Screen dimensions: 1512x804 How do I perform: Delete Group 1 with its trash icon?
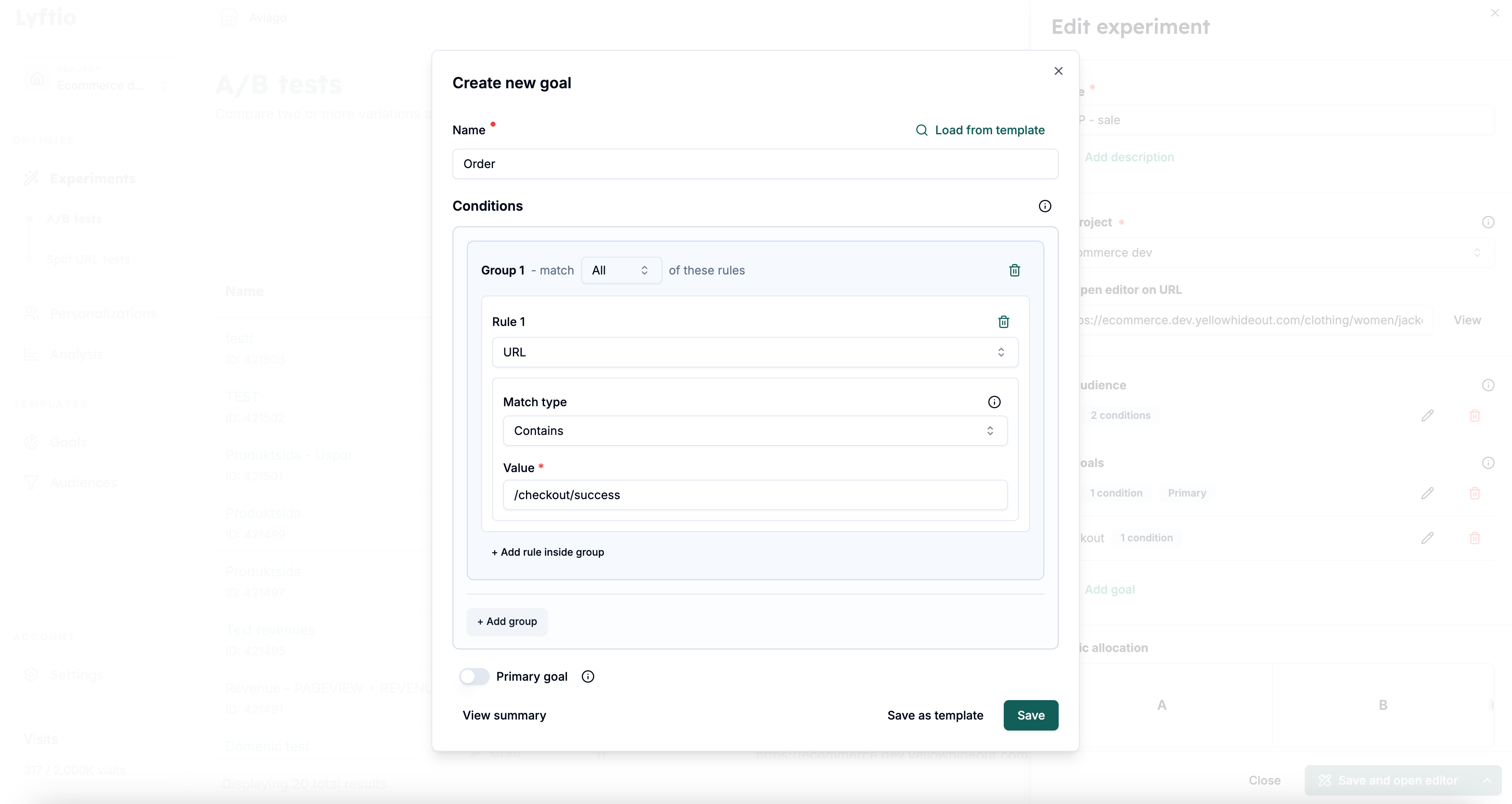point(1014,270)
